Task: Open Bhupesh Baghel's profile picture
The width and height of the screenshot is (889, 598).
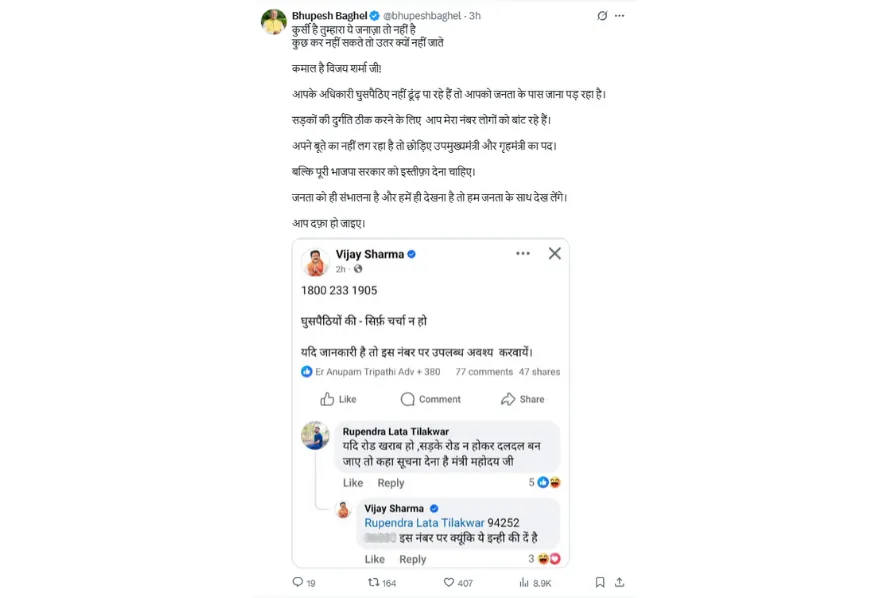Action: pyautogui.click(x=273, y=22)
